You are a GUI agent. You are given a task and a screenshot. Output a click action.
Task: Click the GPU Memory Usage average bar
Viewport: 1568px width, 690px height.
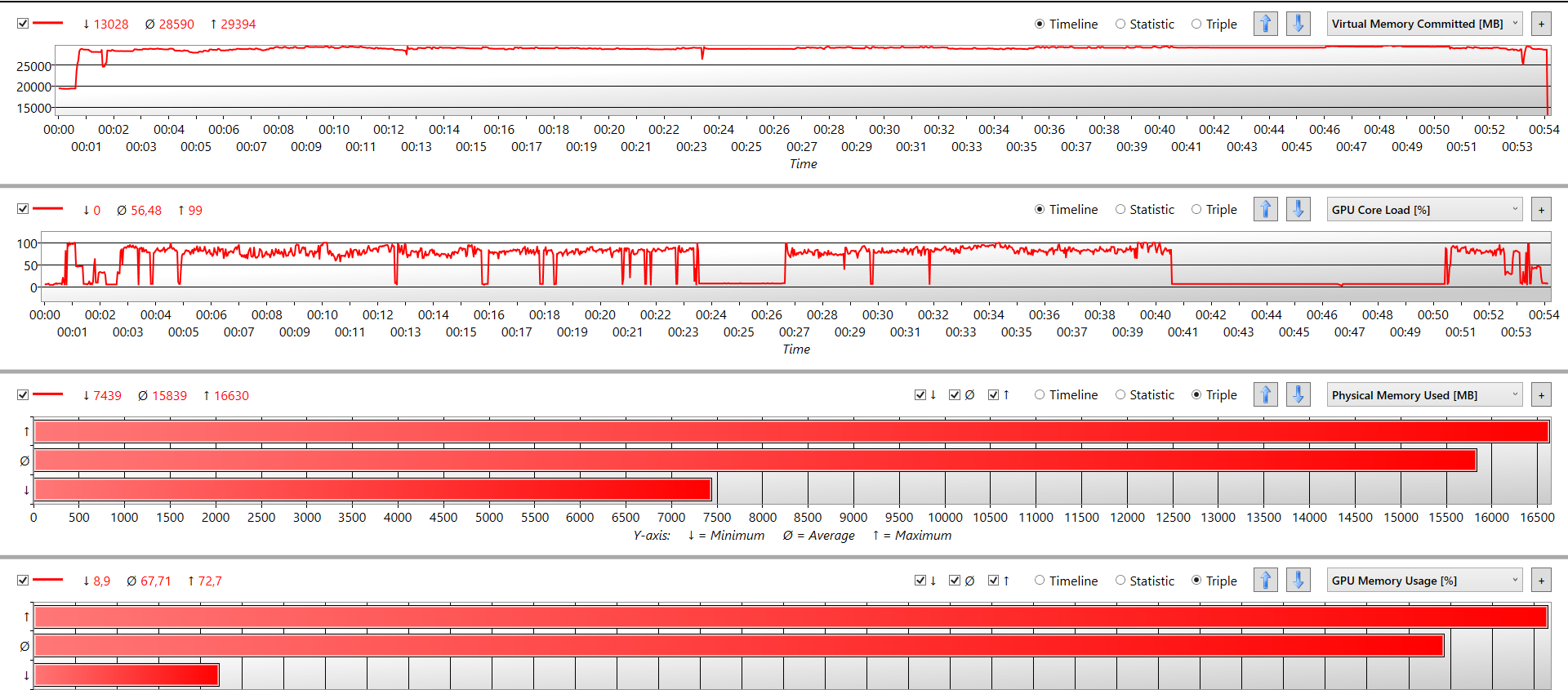[739, 646]
